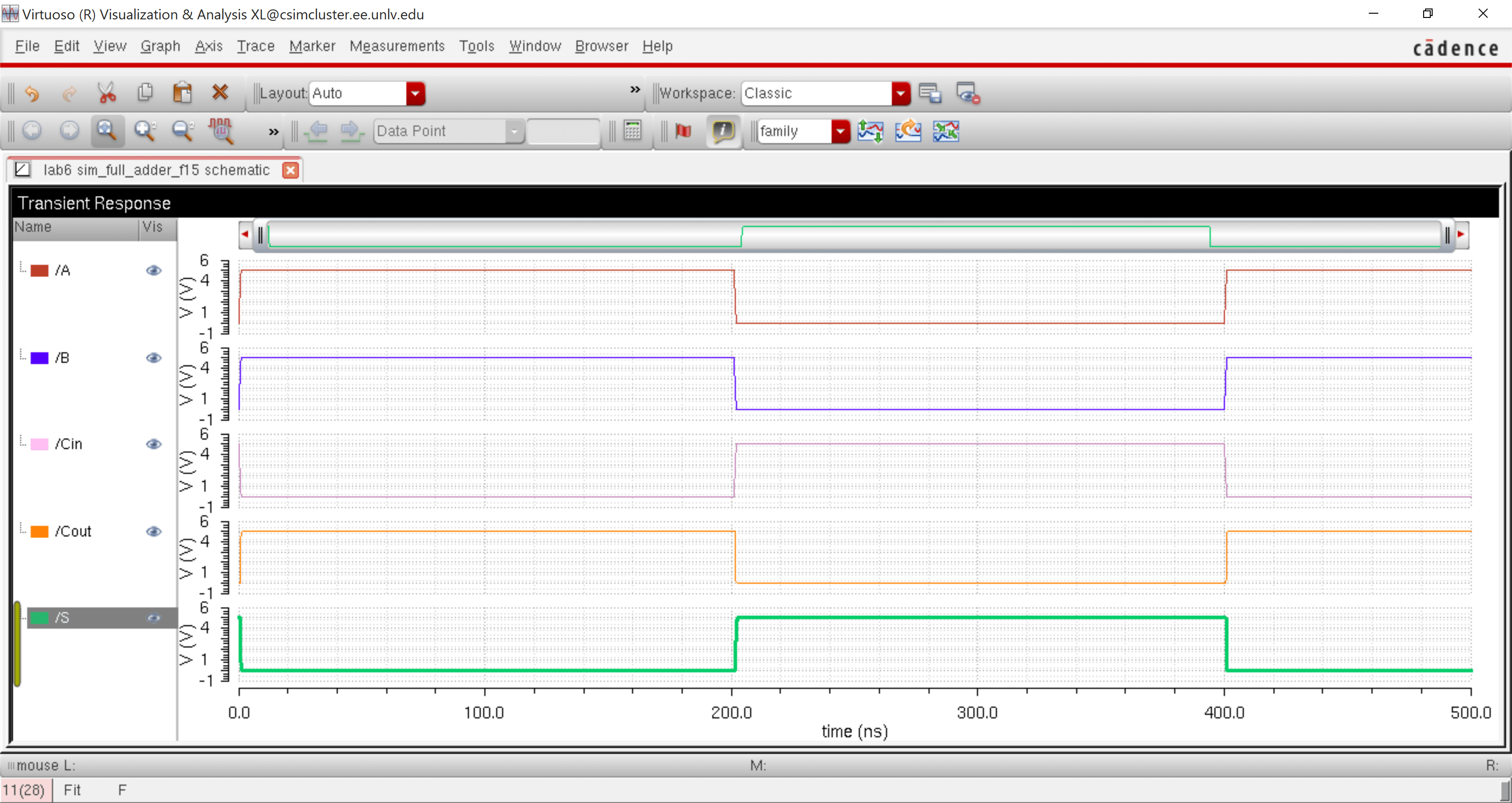Click the green /S color swatch
Image resolution: width=1512 pixels, height=803 pixels.
click(39, 618)
